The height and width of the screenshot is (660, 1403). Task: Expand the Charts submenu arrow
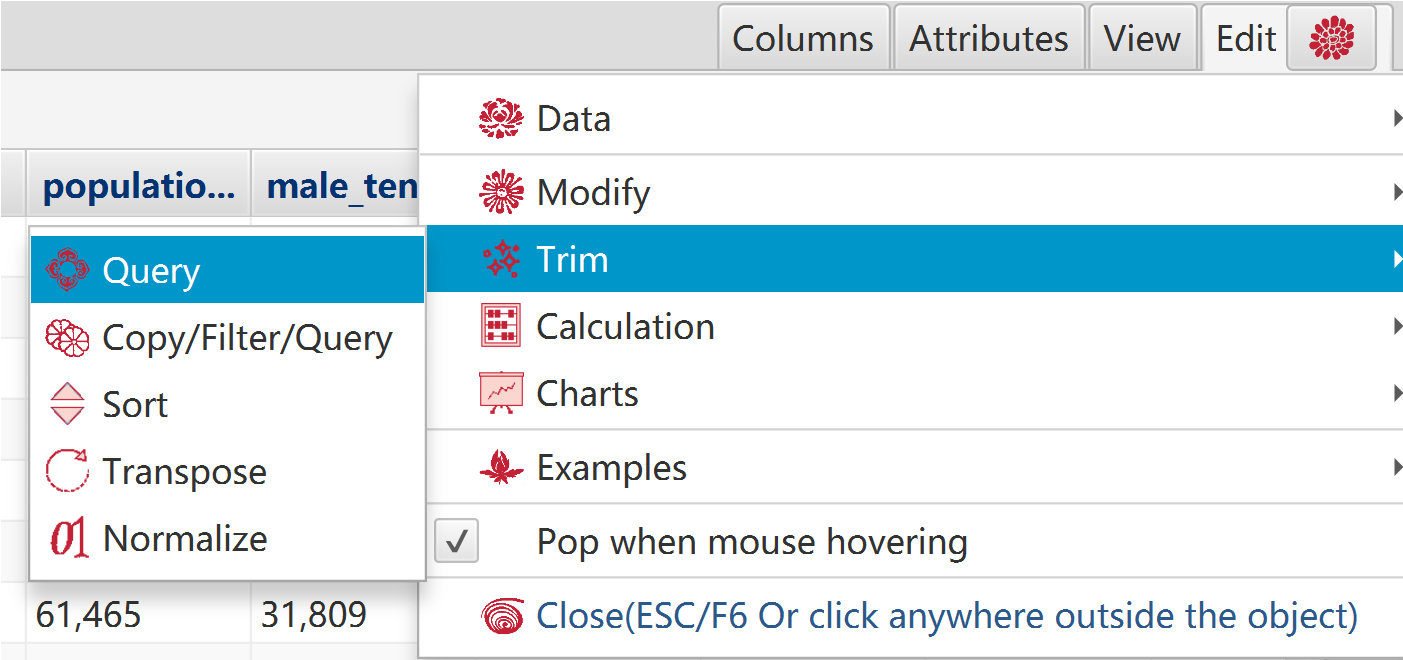(1396, 394)
